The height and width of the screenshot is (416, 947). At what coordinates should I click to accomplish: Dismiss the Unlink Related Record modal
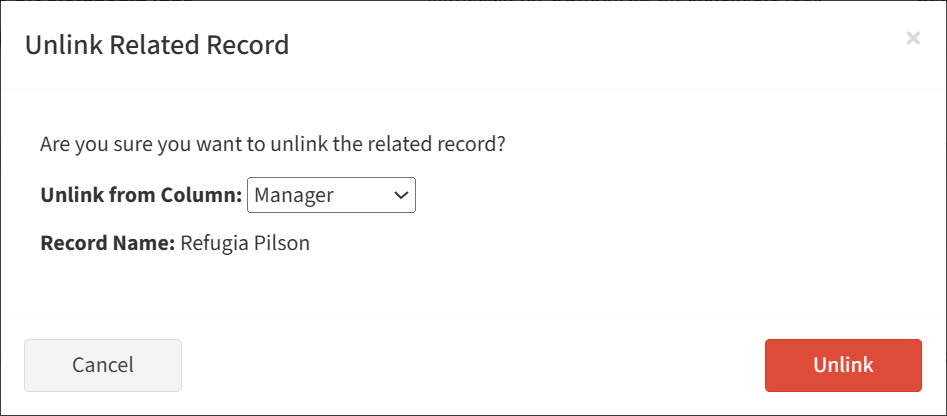[x=912, y=39]
